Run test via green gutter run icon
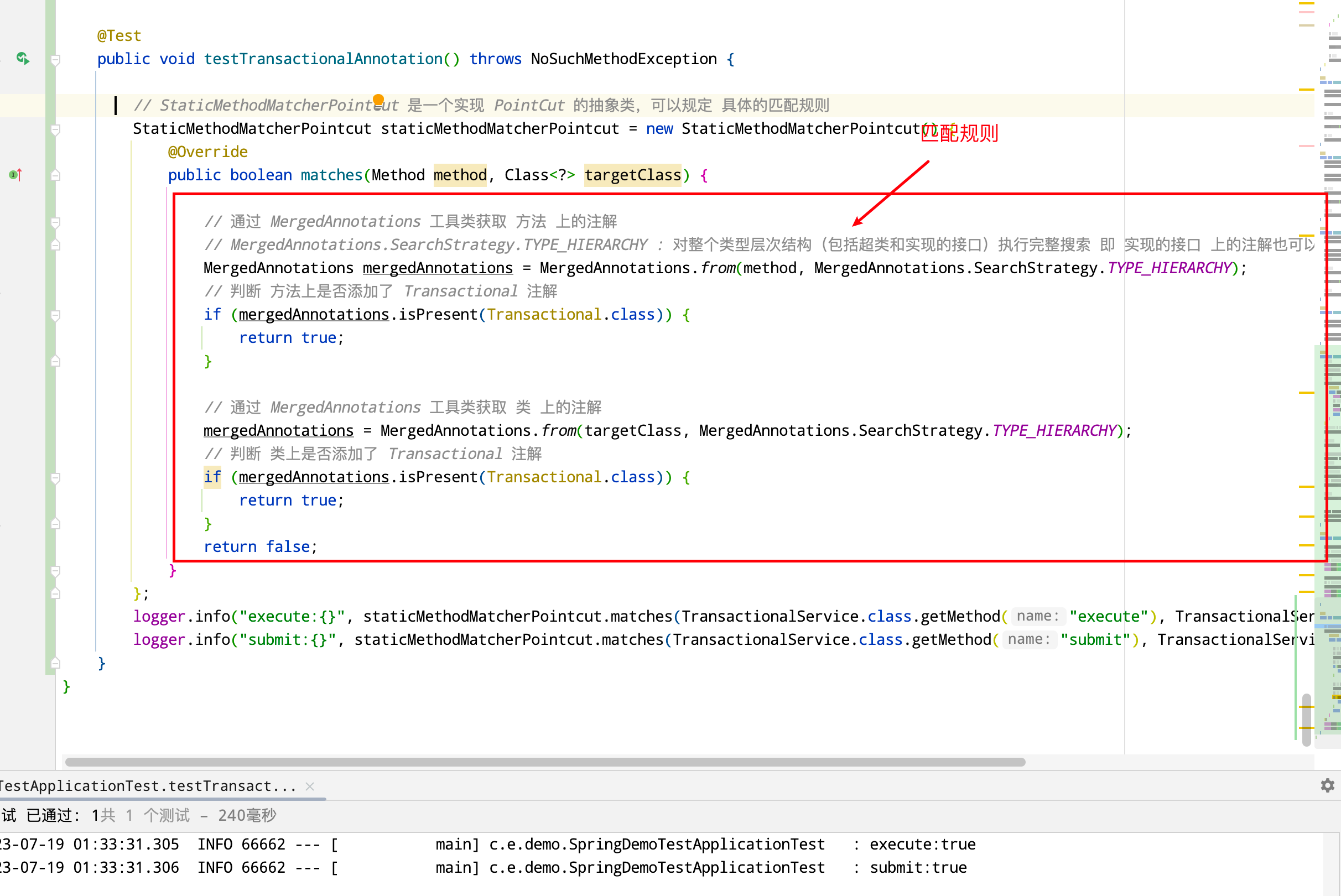This screenshot has height=896, width=1341. 23,58
